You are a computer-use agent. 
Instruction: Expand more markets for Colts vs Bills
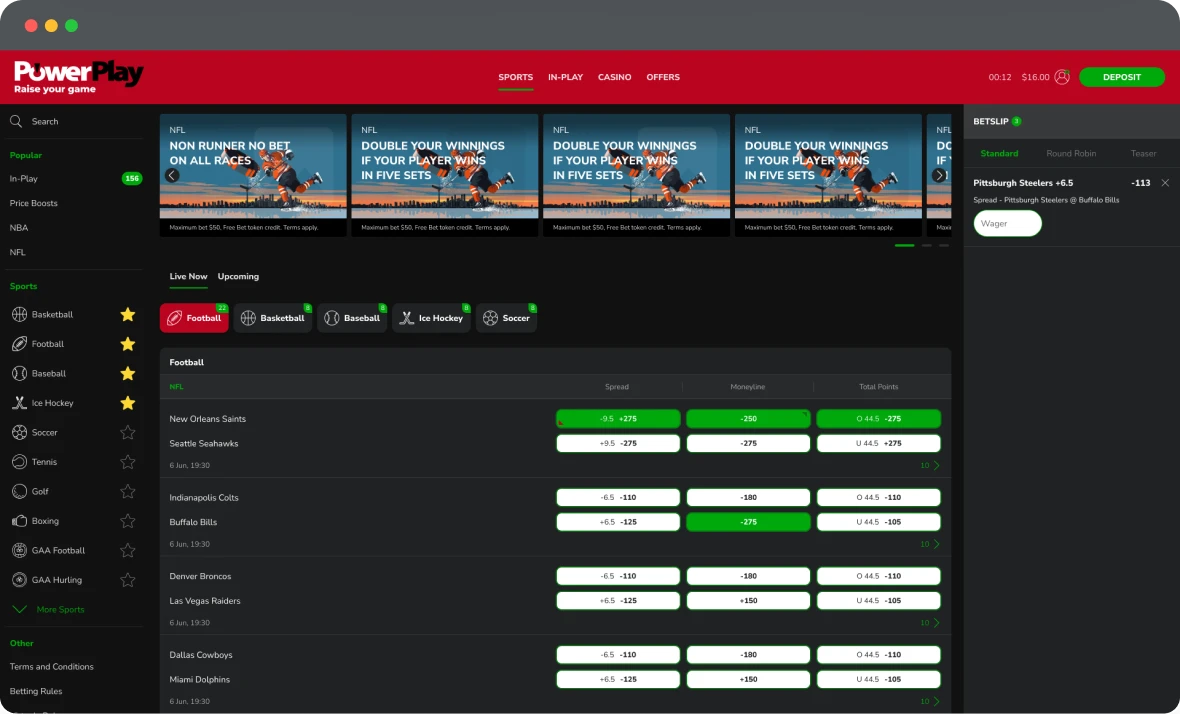click(x=930, y=544)
